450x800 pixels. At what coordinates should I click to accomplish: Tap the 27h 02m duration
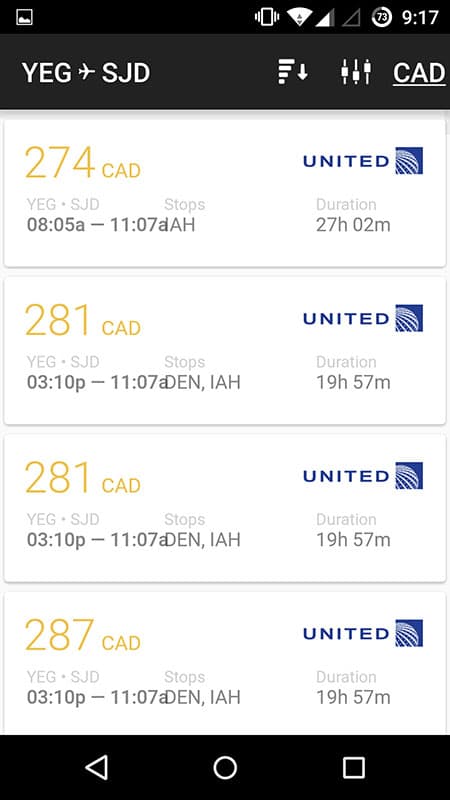[x=353, y=224]
